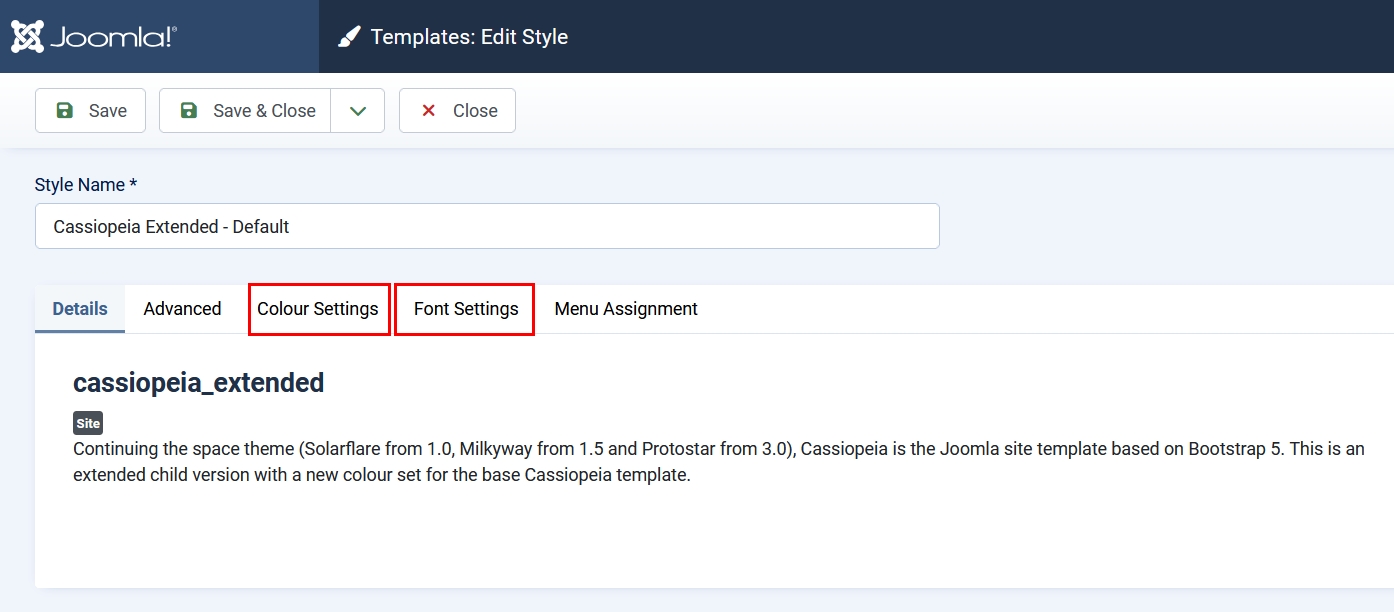The width and height of the screenshot is (1394, 612).
Task: Open the Advanced tab
Action: [x=182, y=309]
